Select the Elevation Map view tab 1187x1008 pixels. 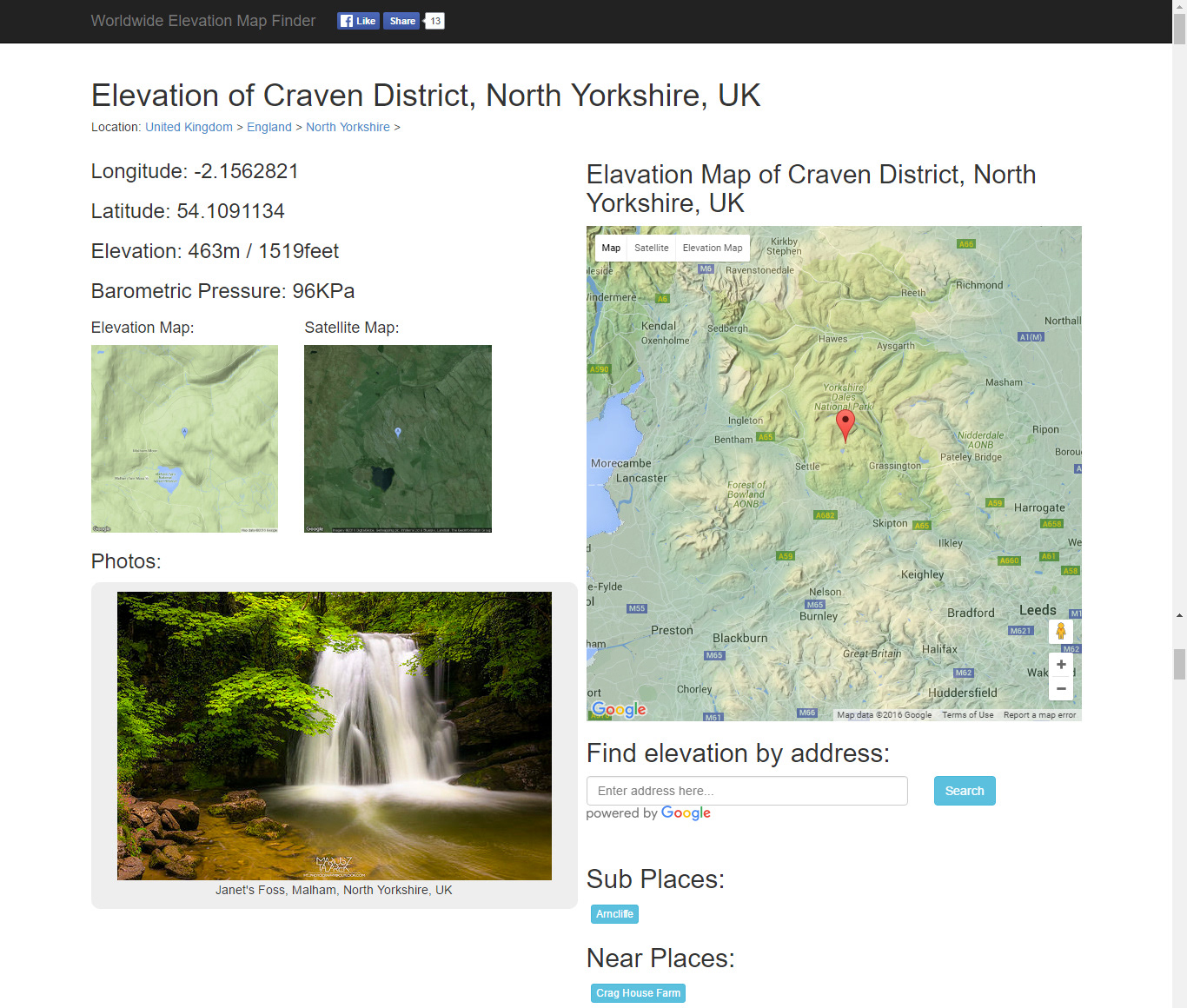712,248
